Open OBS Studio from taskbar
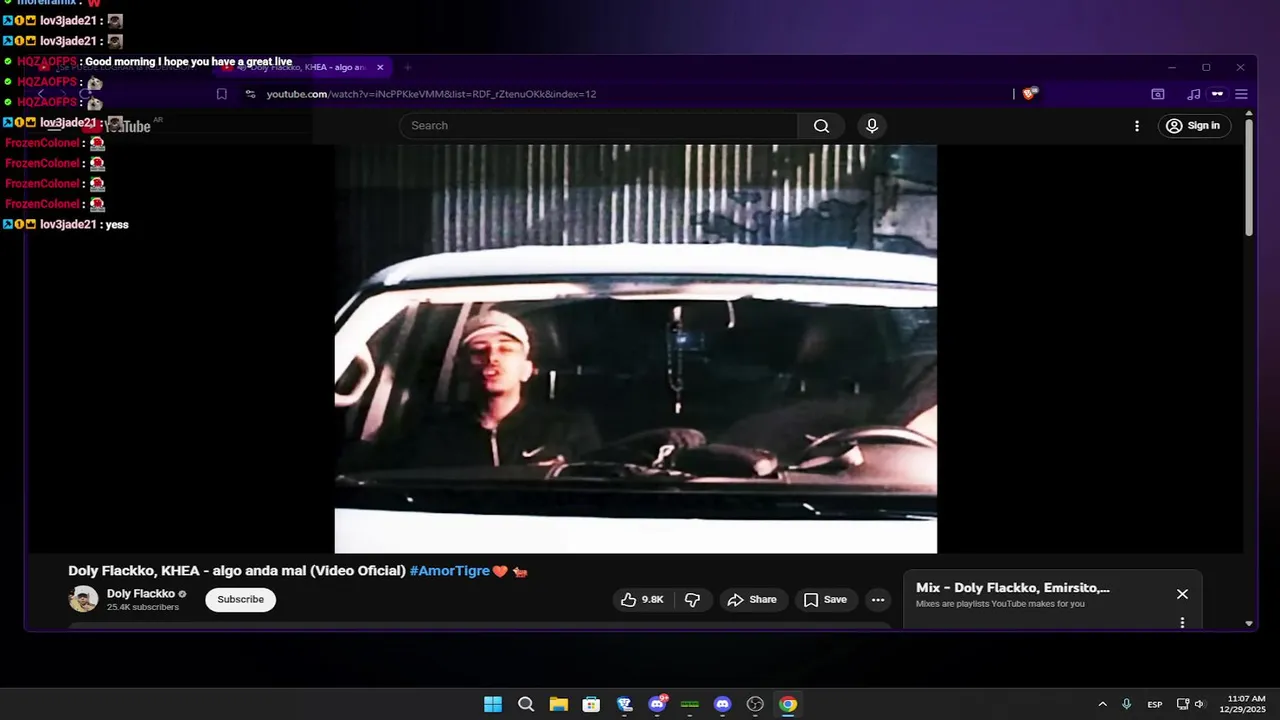 [x=755, y=704]
